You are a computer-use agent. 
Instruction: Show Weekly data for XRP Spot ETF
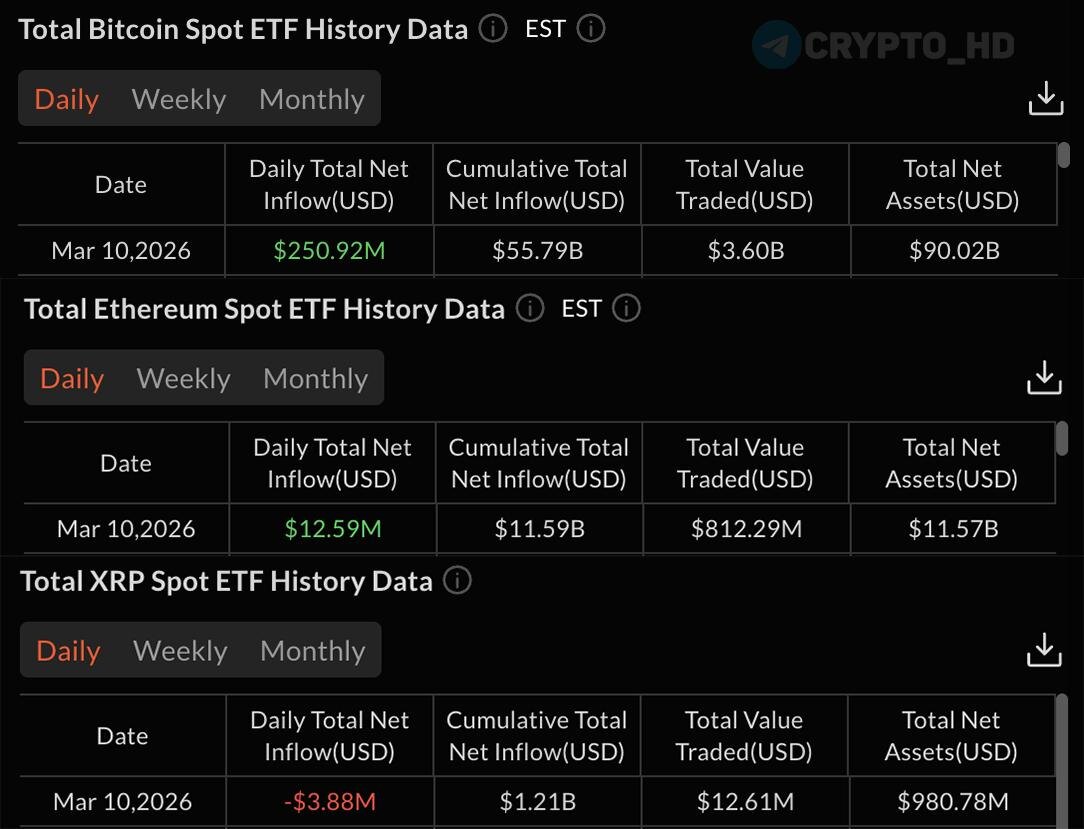[180, 651]
